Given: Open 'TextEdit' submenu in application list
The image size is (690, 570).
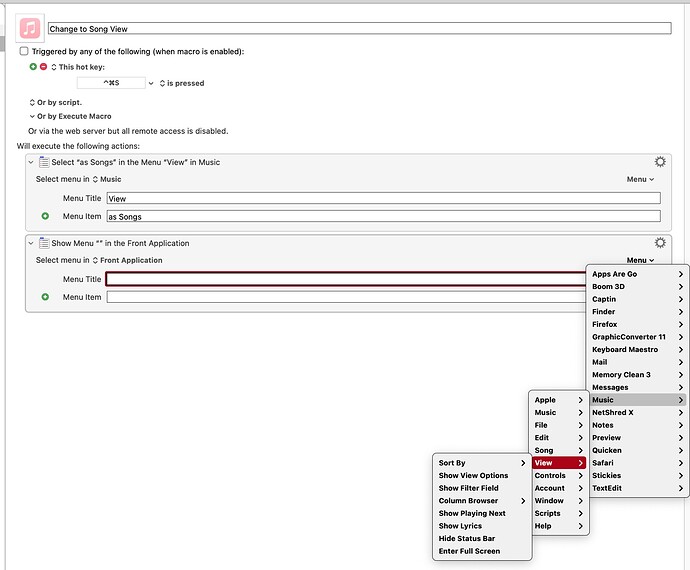Looking at the screenshot, I should point(637,488).
